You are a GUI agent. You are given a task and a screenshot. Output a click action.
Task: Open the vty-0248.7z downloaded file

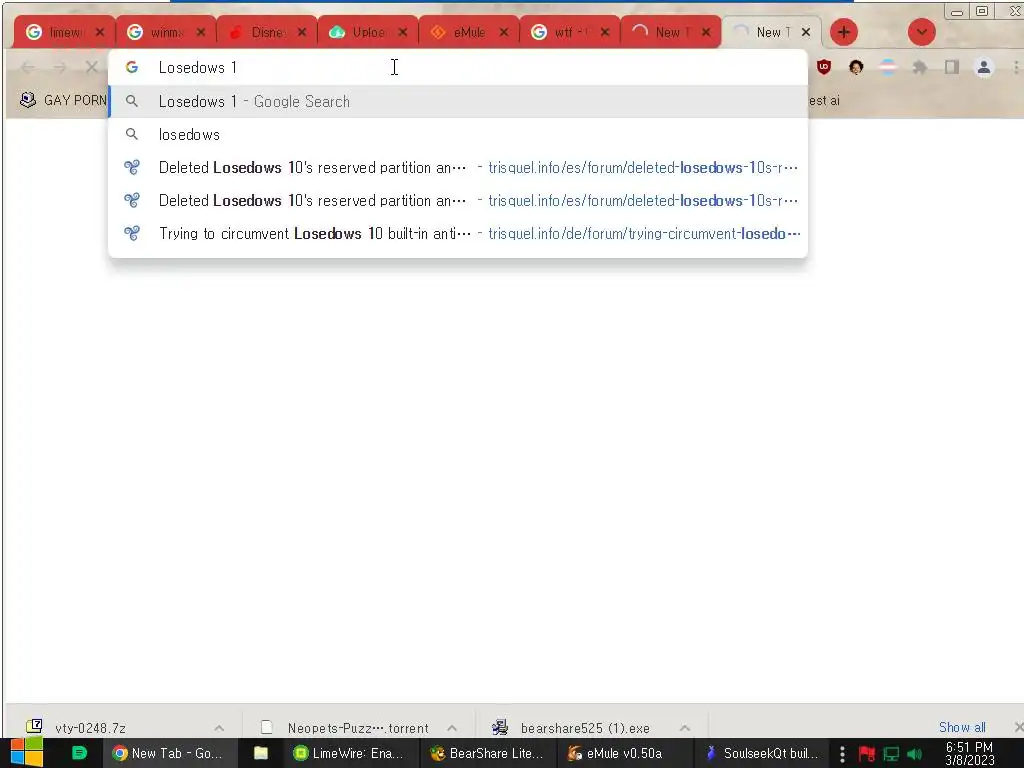pos(90,728)
